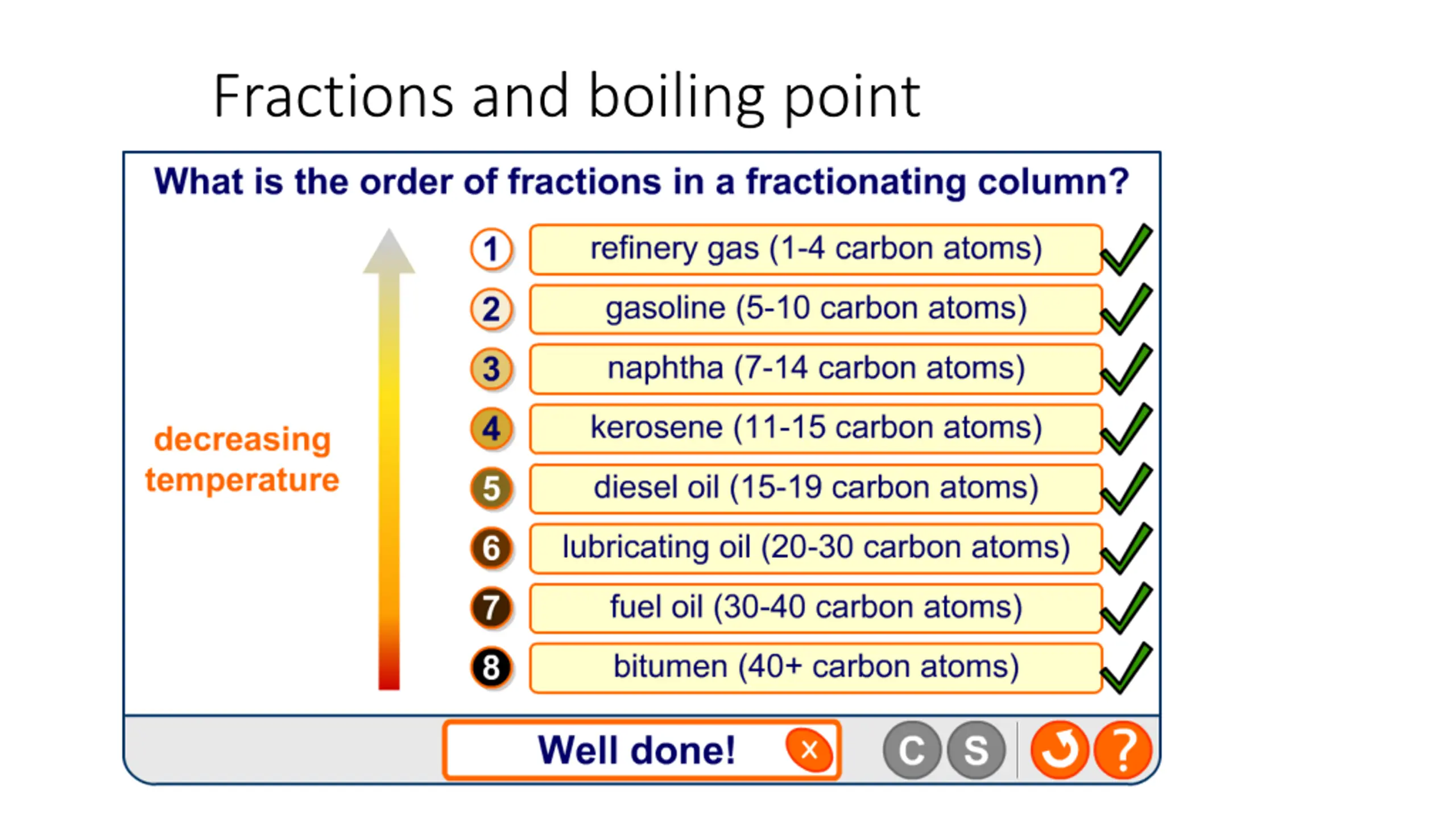Click the number 1 circle badge

(x=491, y=249)
